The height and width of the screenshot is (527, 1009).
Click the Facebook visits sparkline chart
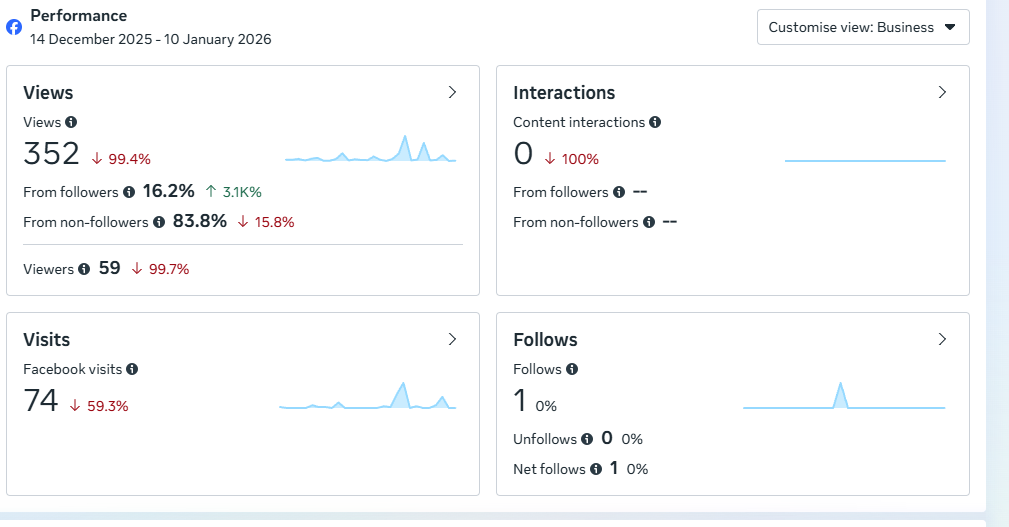pos(367,397)
